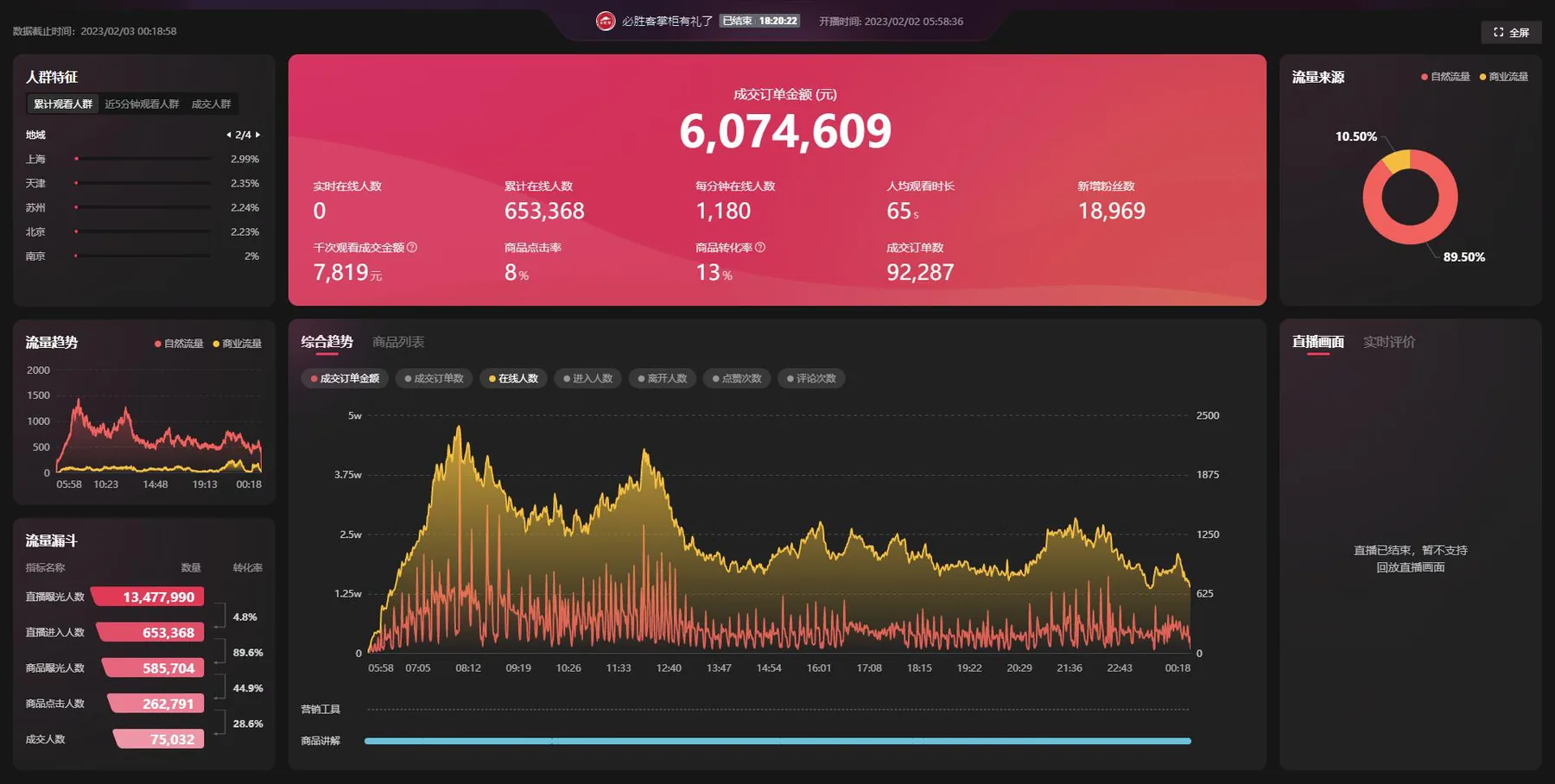The image size is (1555, 784).
Task: Click the fullscreen expand icon (全屏)
Action: tap(1499, 32)
